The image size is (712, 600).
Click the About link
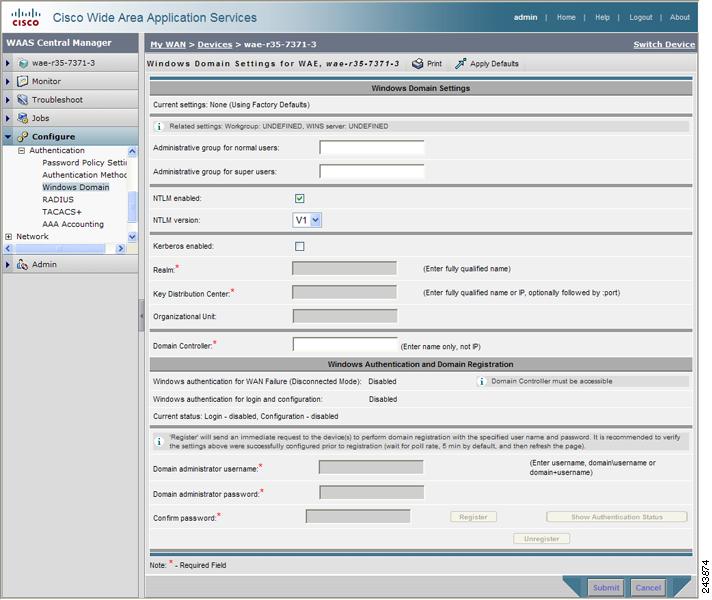(x=679, y=17)
